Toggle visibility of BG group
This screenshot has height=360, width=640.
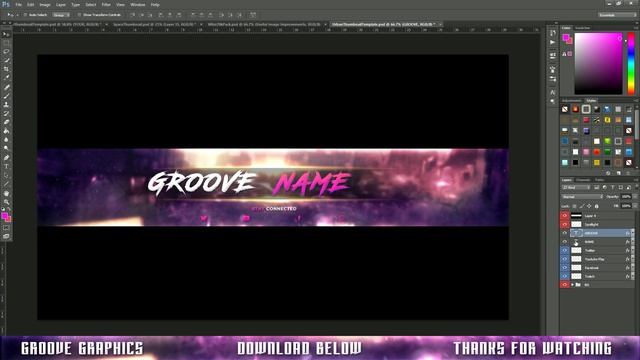click(x=565, y=284)
